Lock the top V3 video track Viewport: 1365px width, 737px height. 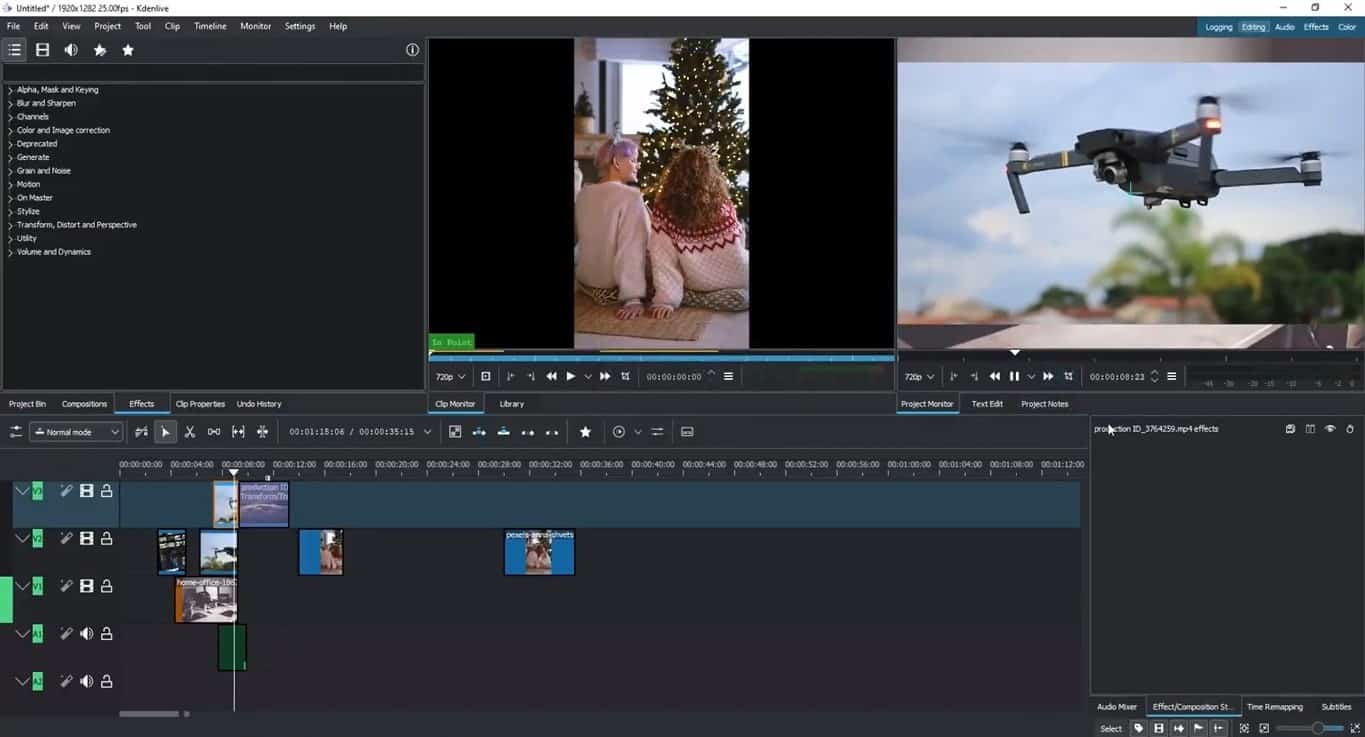pyautogui.click(x=106, y=491)
